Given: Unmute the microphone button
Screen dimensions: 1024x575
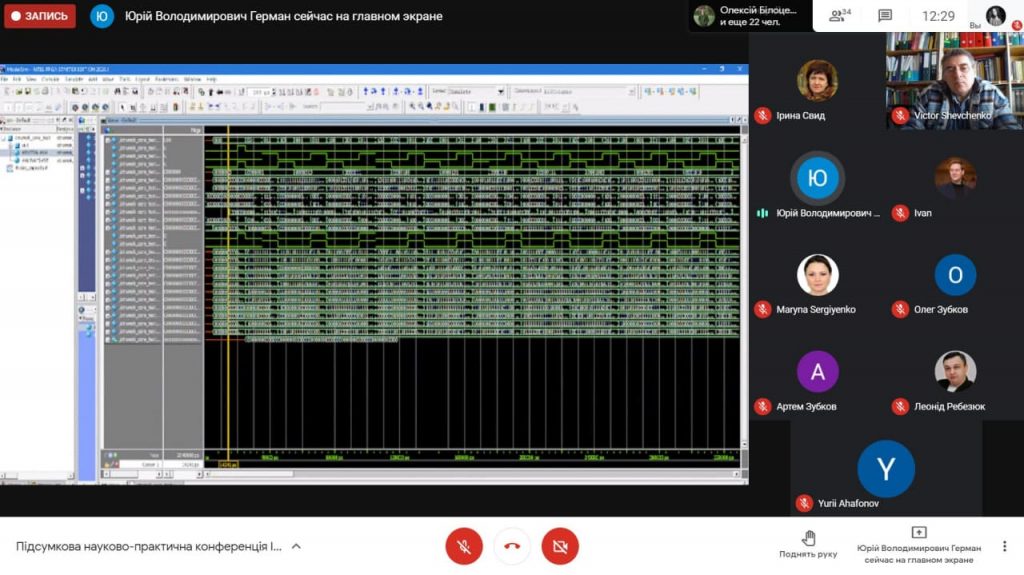Looking at the screenshot, I should pos(464,546).
